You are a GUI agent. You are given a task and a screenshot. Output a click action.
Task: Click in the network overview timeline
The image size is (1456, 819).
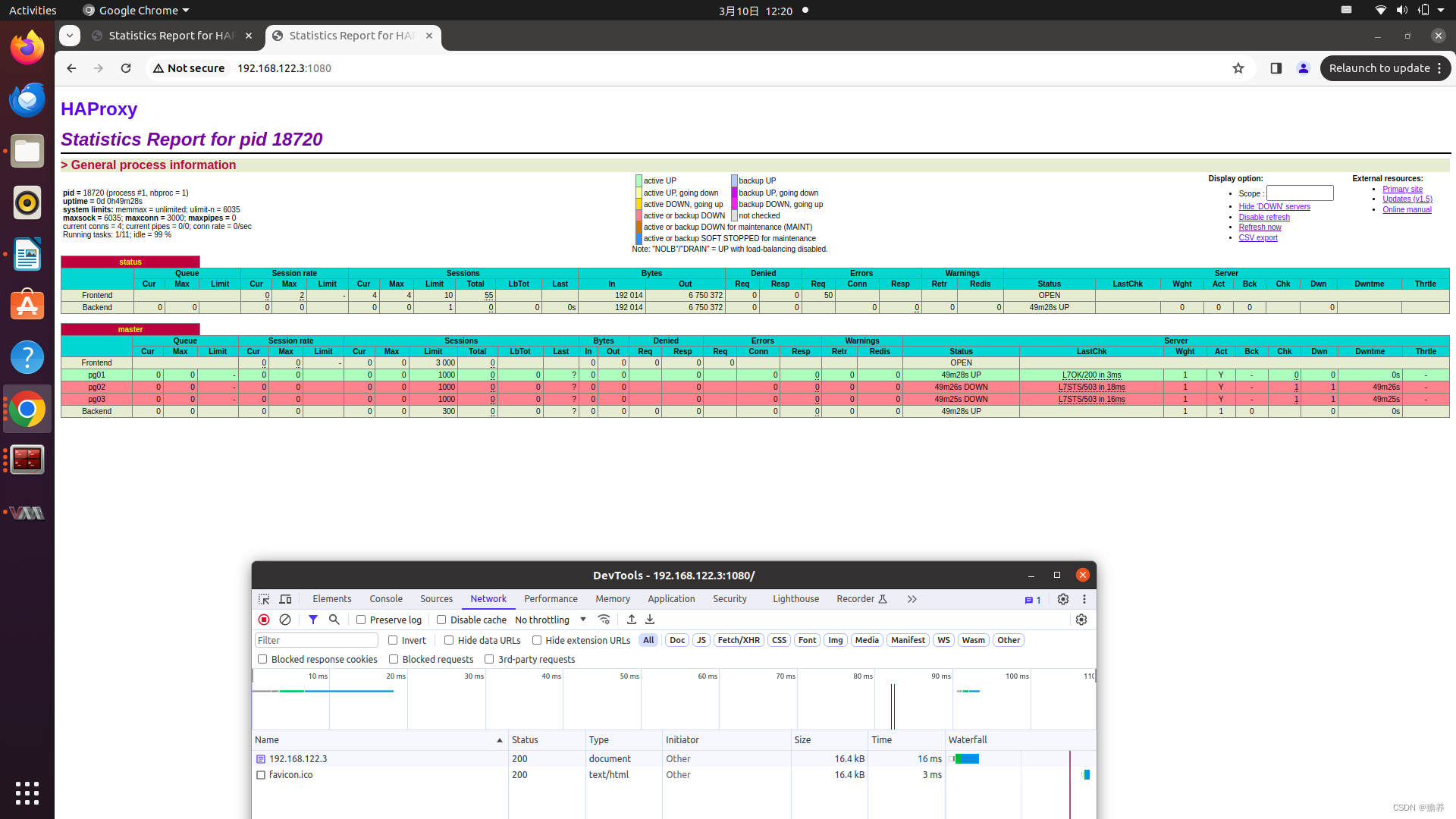(x=673, y=699)
